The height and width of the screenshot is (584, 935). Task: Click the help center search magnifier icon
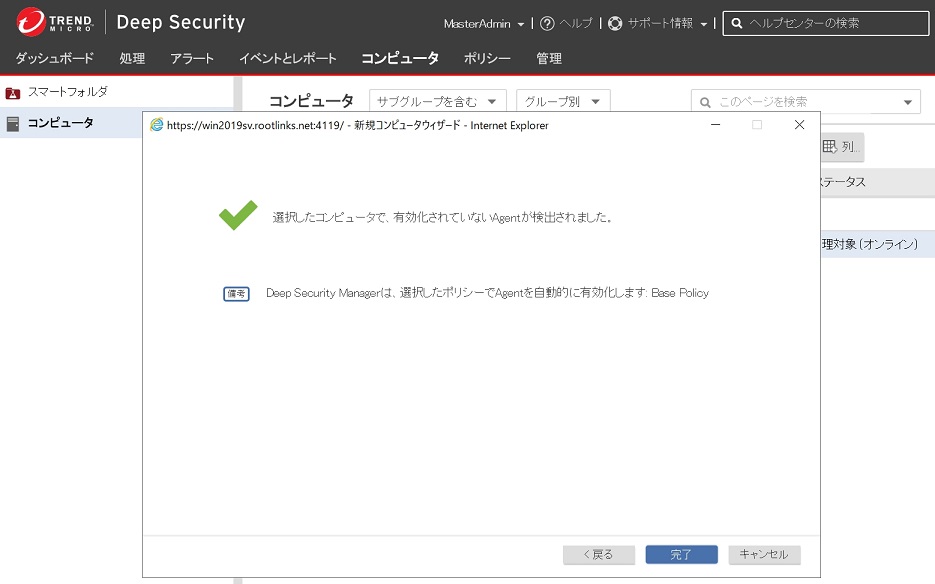click(x=736, y=23)
